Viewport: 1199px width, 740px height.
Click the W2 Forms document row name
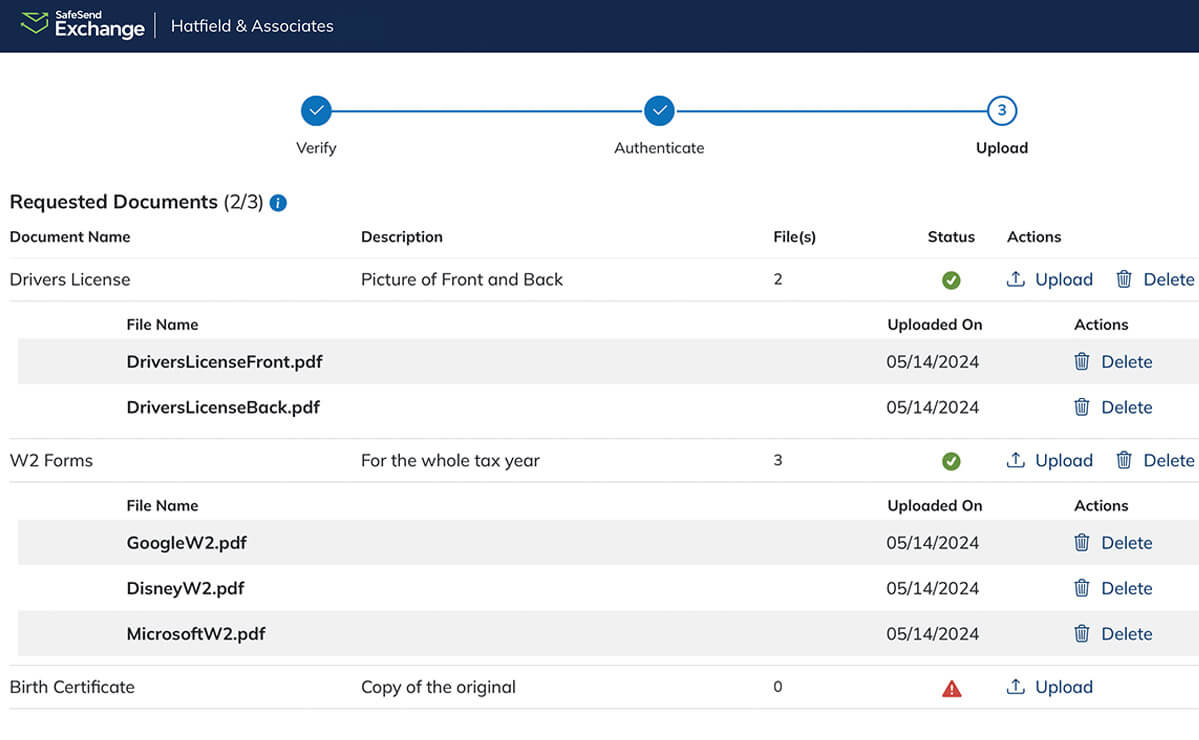pos(51,461)
